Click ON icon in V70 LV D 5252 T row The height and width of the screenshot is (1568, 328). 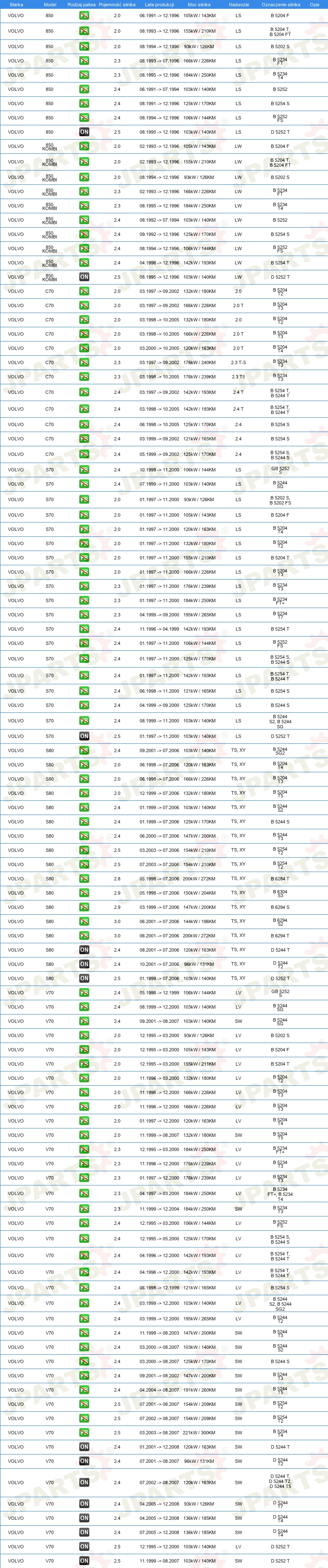tap(84, 1546)
